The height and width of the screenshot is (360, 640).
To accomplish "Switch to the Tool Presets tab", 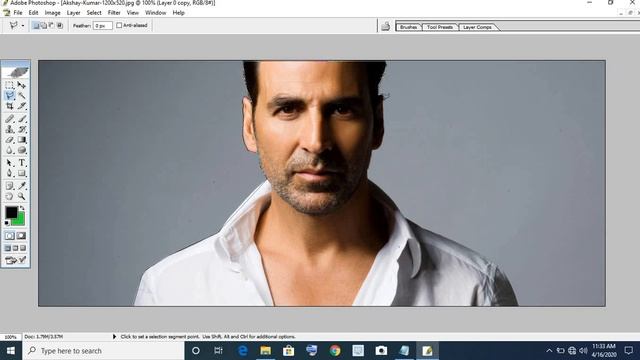I will point(440,27).
